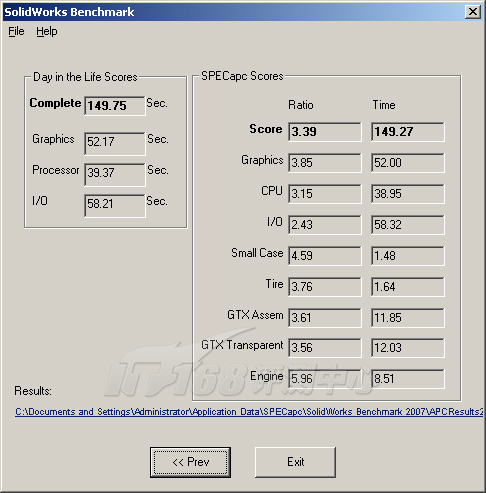Image resolution: width=486 pixels, height=493 pixels.
Task: Click the Tire ratio field 3.76
Action: [325, 287]
